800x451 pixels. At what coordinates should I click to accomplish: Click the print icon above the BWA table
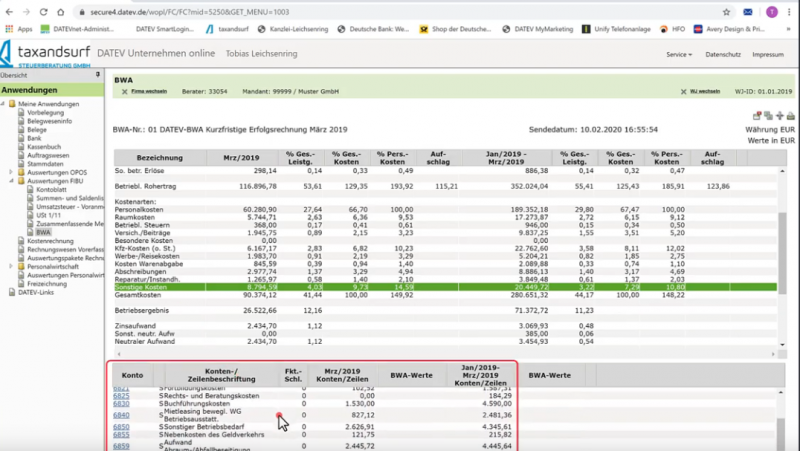coord(791,116)
